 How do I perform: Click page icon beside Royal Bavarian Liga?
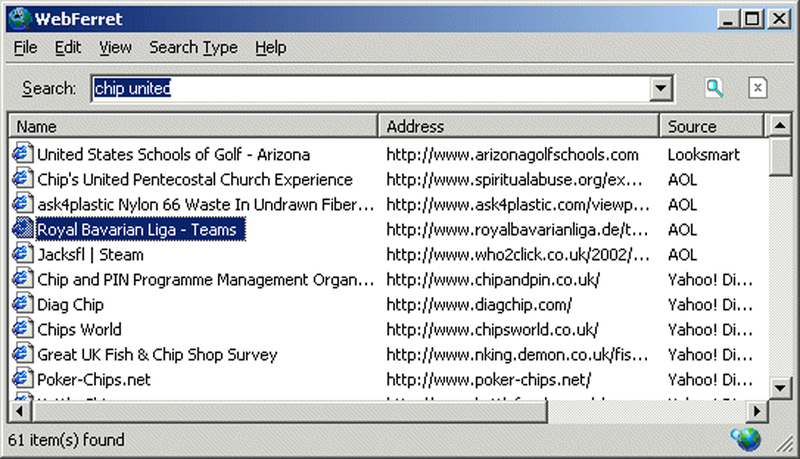[x=22, y=229]
